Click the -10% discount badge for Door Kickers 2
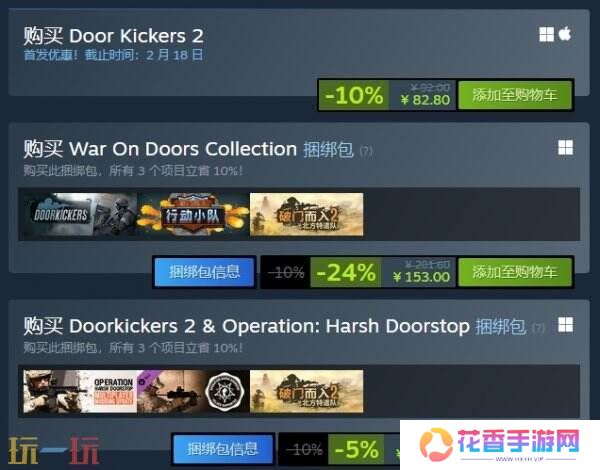 [354, 95]
